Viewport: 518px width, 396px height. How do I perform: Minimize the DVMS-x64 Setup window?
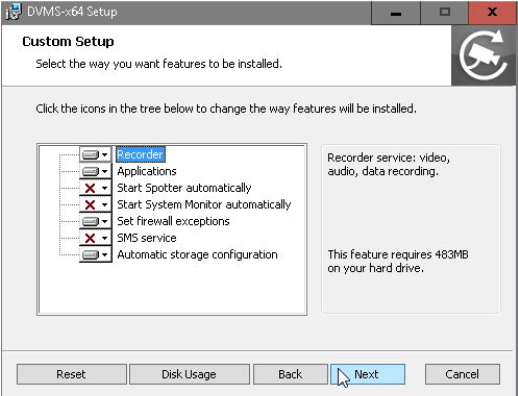point(396,13)
